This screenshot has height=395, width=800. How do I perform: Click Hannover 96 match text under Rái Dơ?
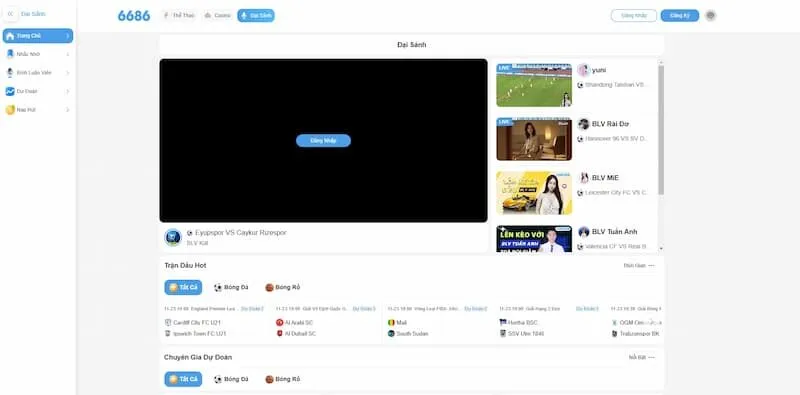point(616,139)
